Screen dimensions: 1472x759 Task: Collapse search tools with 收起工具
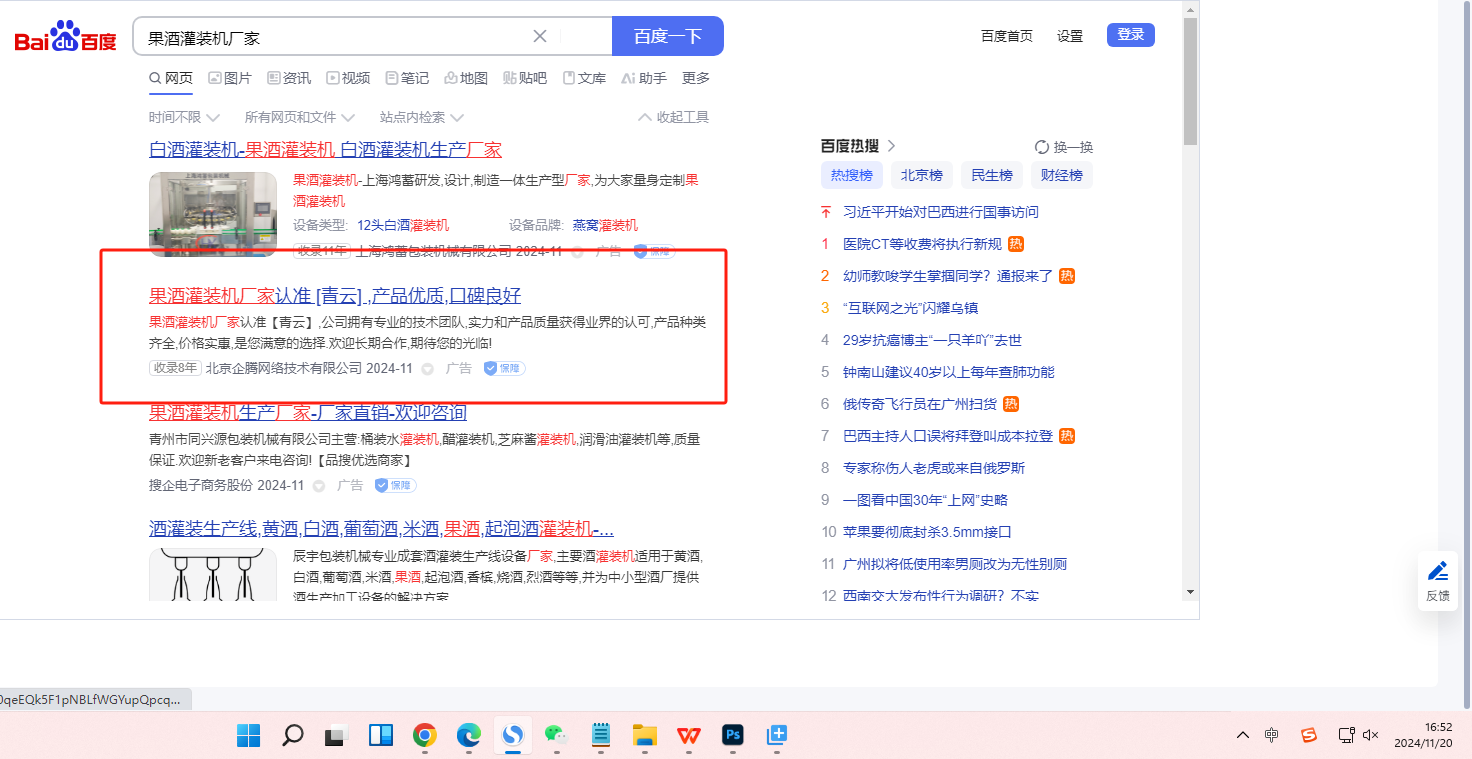coord(673,117)
